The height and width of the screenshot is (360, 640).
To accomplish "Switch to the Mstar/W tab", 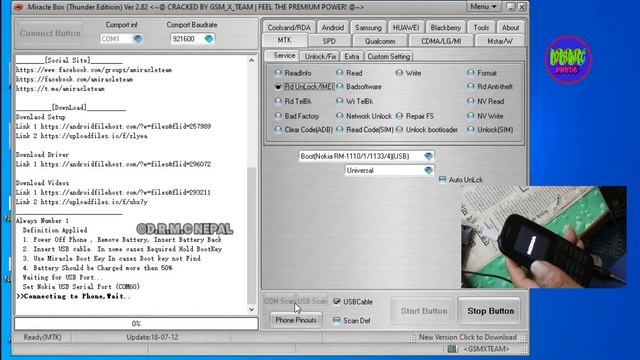I will 500,41.
